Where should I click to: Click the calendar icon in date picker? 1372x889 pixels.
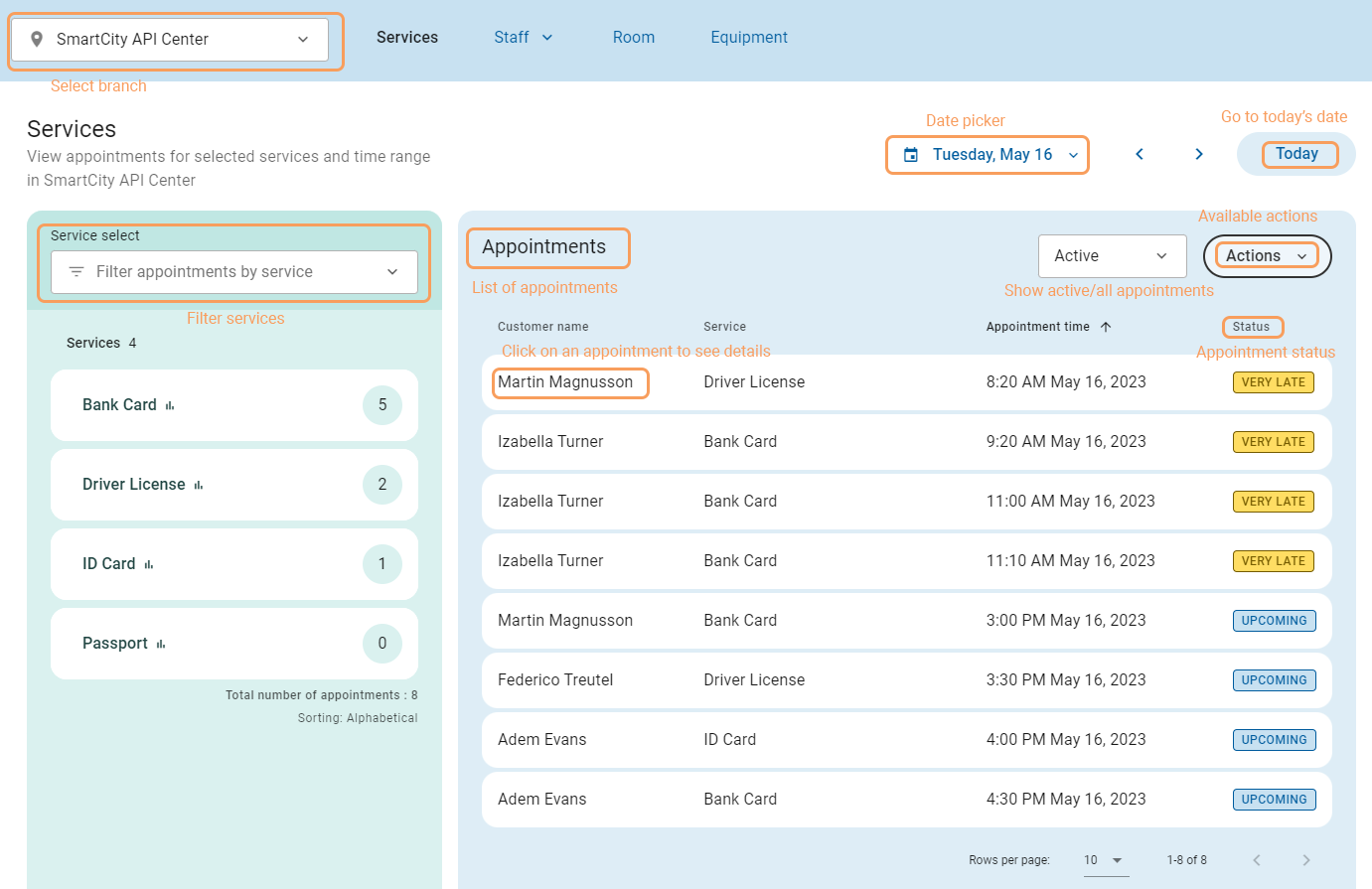tap(910, 155)
